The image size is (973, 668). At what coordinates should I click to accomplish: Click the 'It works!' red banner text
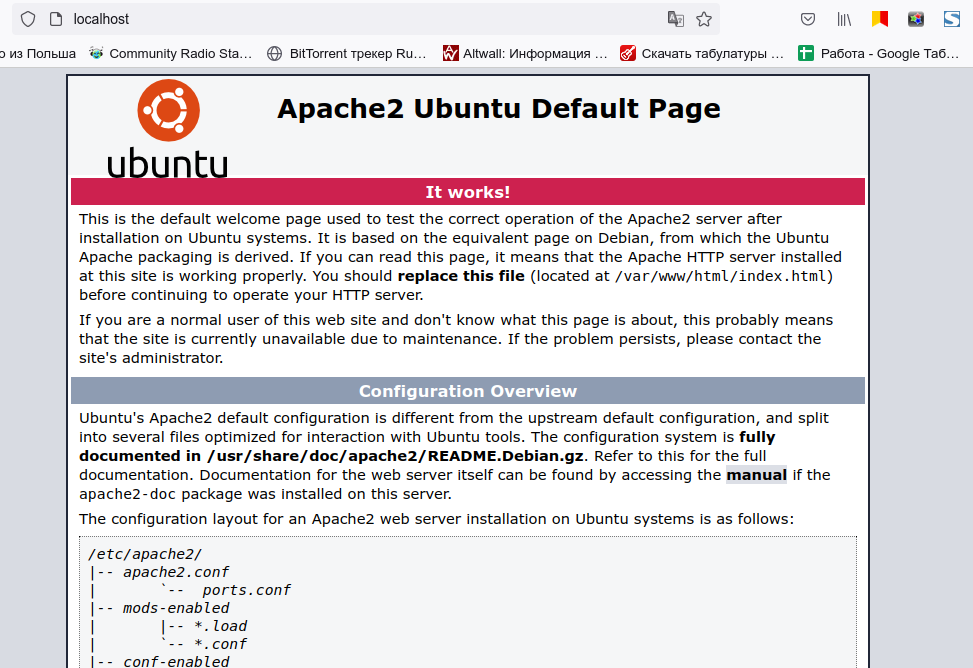click(x=468, y=192)
